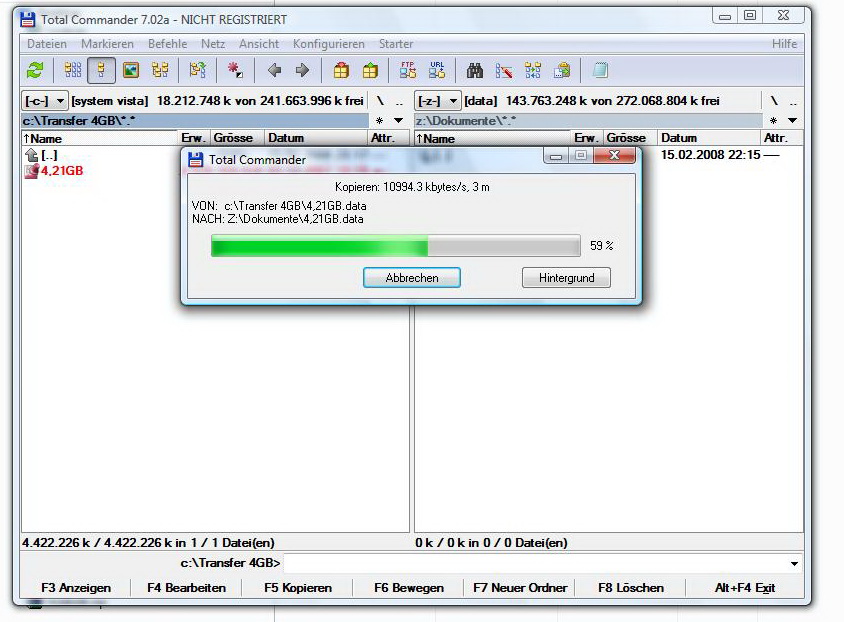
Task: Click the floppy disk icon in copy dialog title
Action: click(x=195, y=160)
